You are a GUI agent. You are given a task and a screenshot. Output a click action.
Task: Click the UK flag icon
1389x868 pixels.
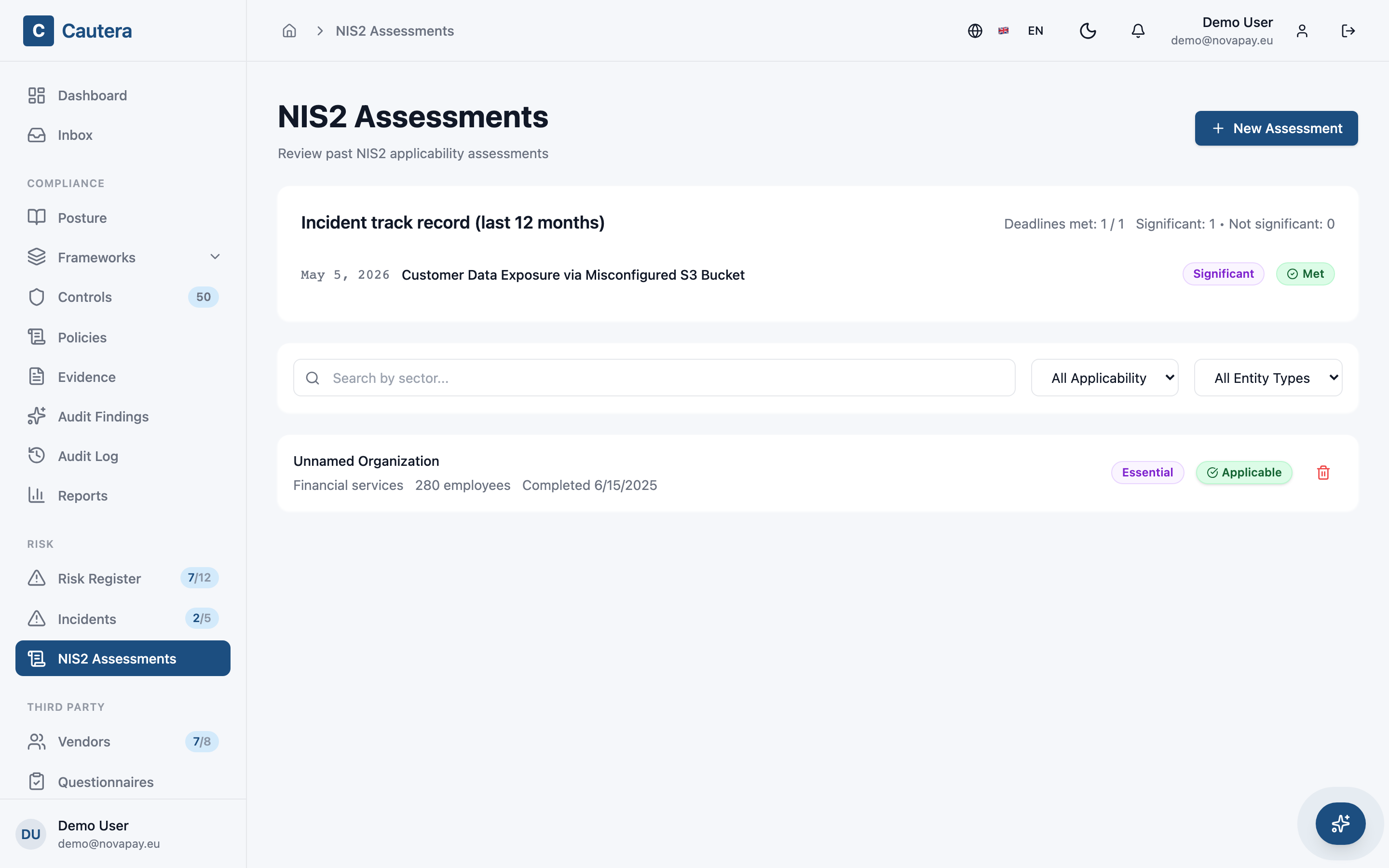point(1003,30)
